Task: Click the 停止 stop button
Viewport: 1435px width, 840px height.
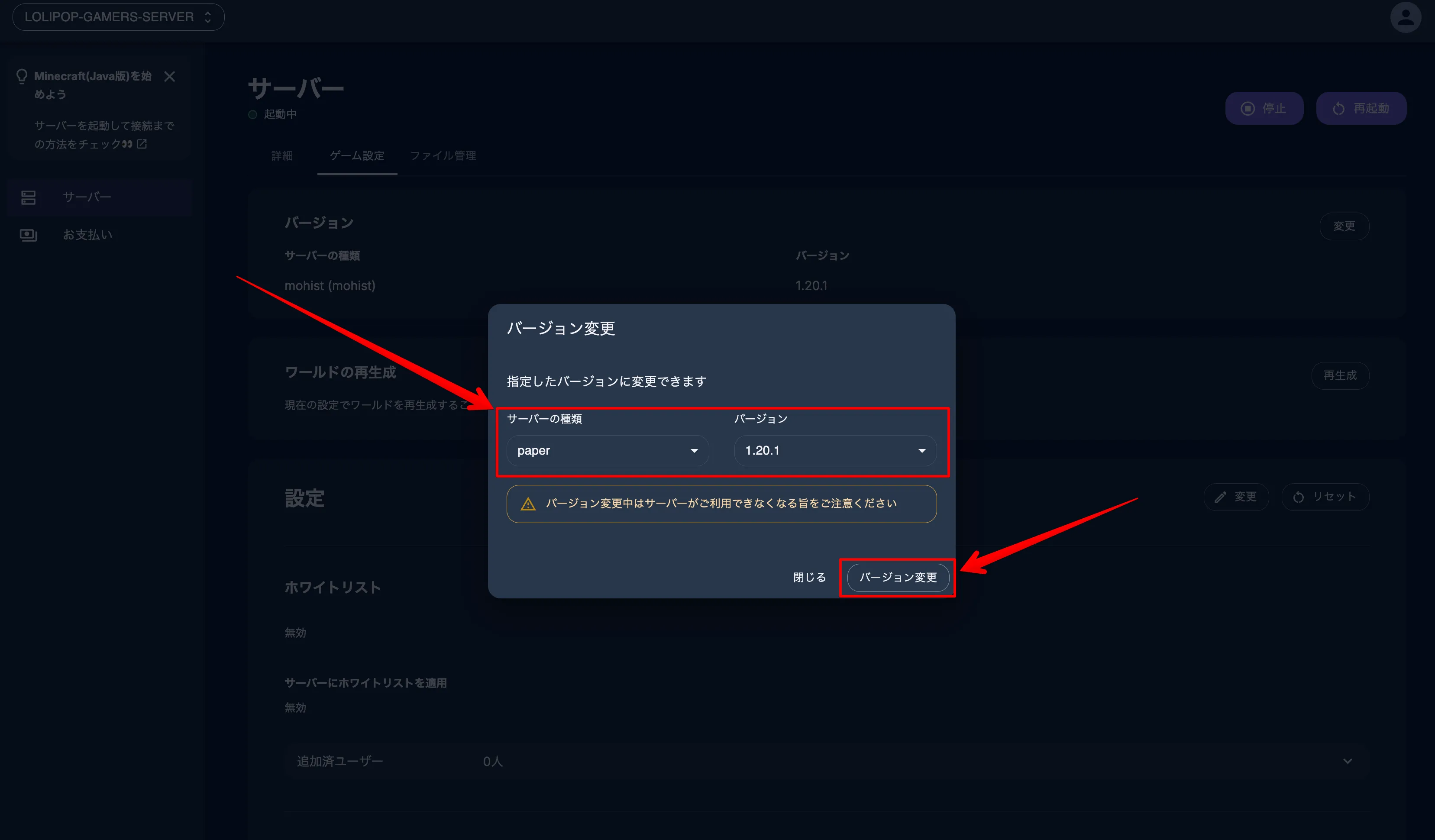Action: (1264, 108)
